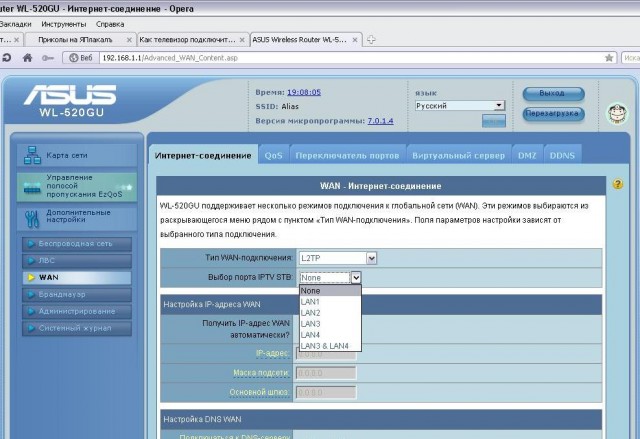Click the Основной шлюз label link
This screenshot has height=439, width=640.
coord(259,392)
